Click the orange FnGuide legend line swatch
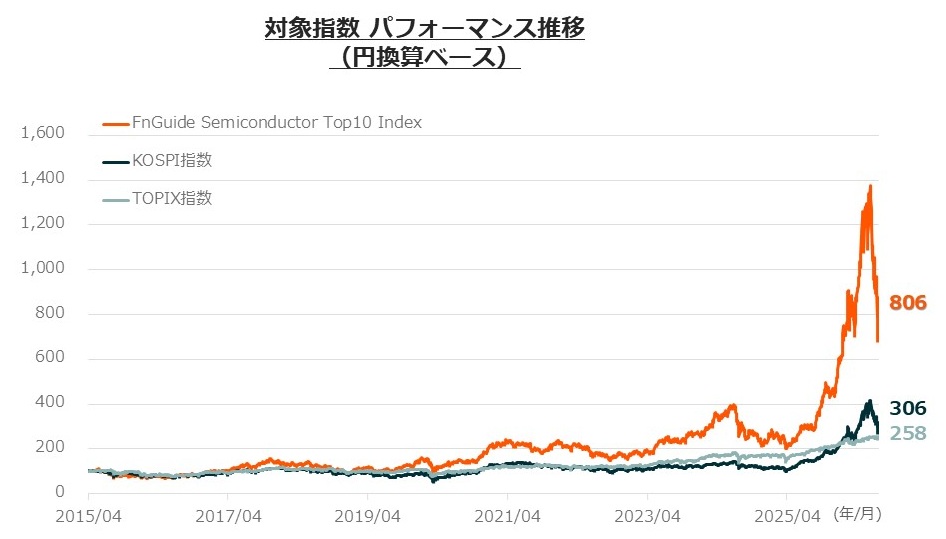This screenshot has height=539, width=946. tap(116, 124)
